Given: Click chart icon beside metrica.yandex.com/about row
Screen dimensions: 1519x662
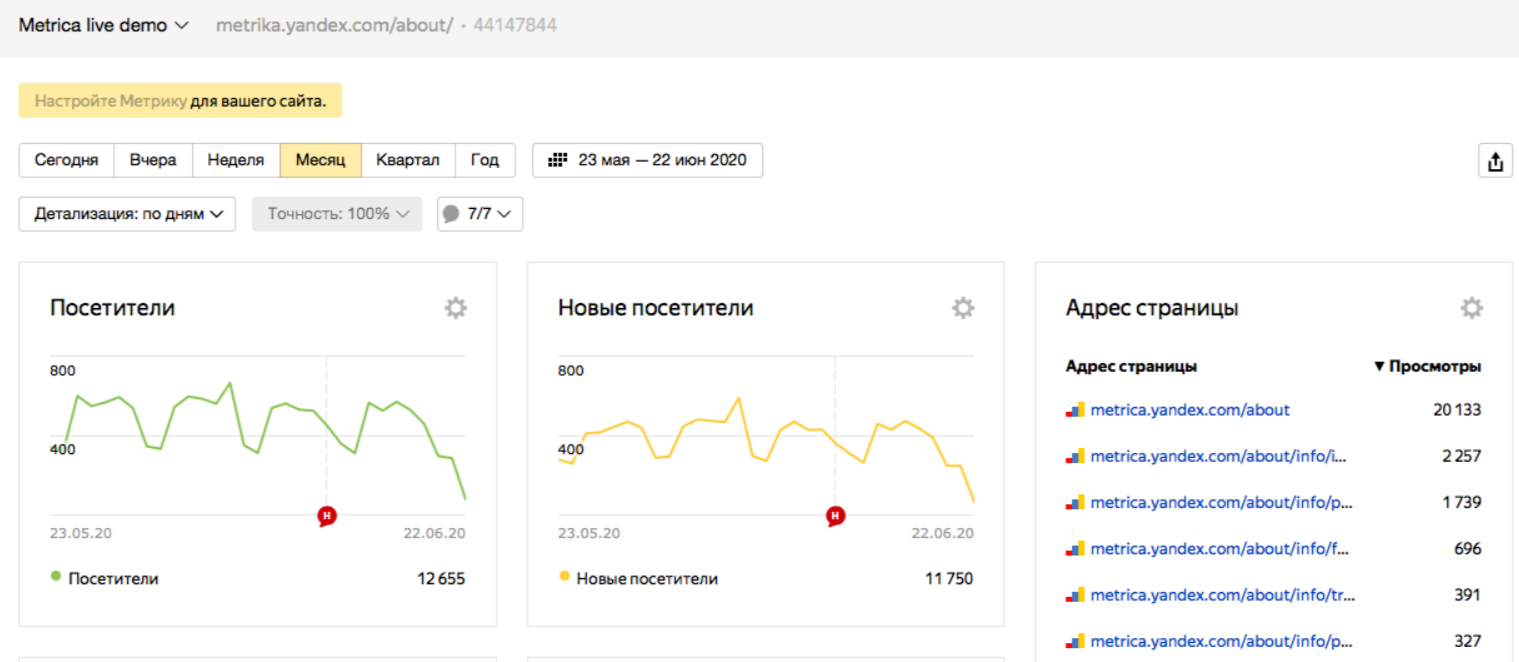Looking at the screenshot, I should click(x=1075, y=410).
